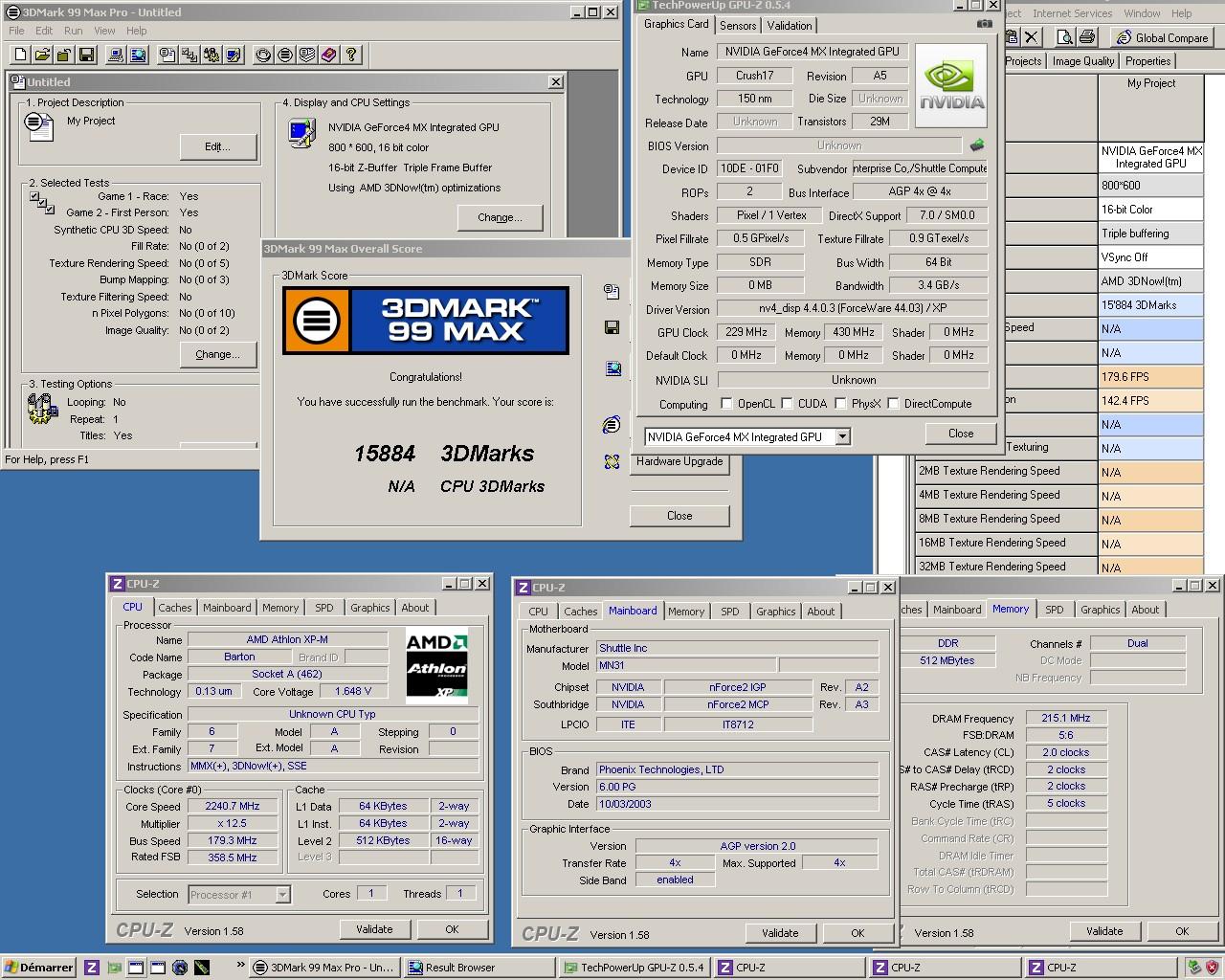Toggle the CUDA checkbox
Image resolution: width=1225 pixels, height=980 pixels.
click(787, 404)
